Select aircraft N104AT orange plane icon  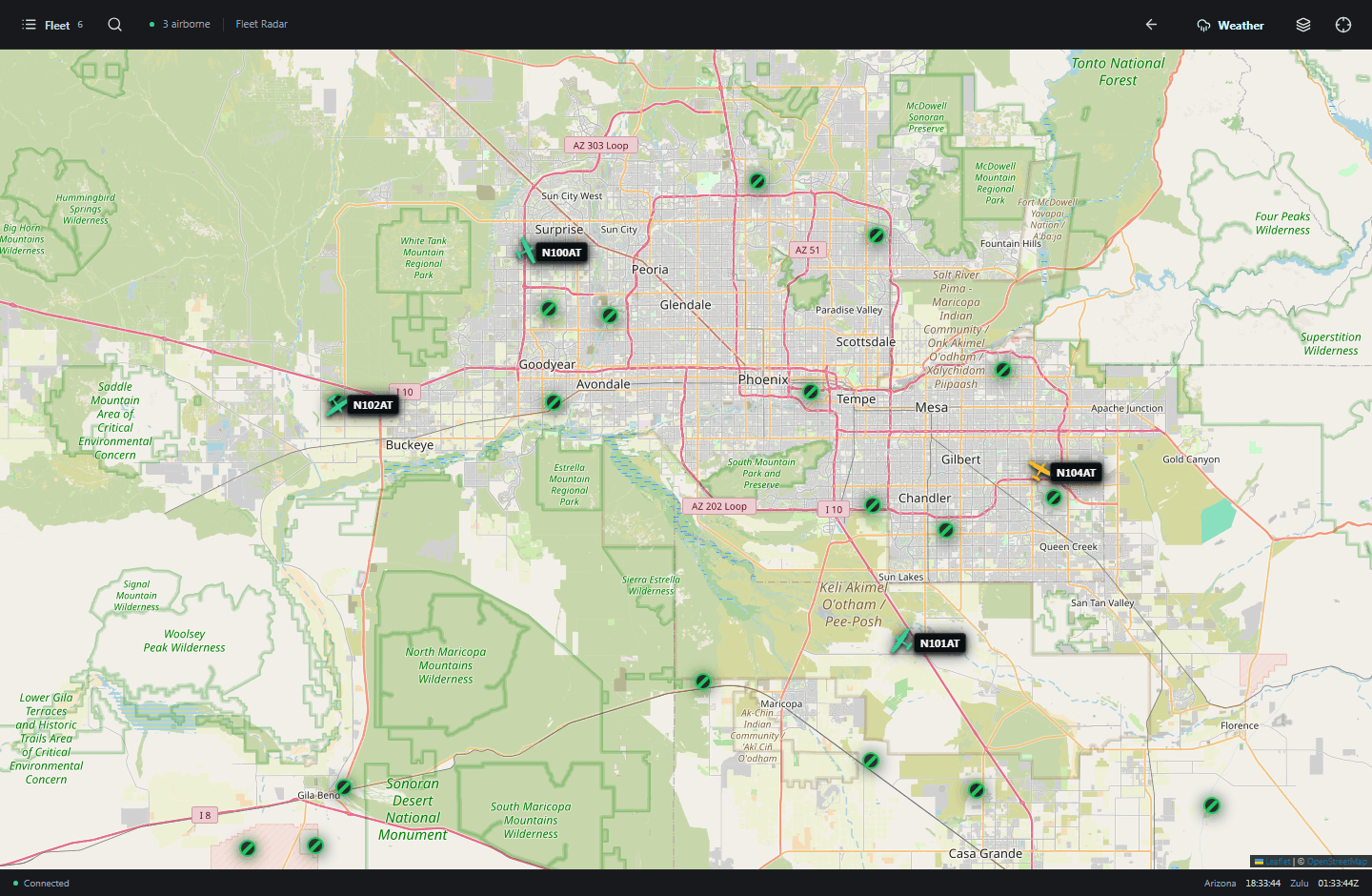point(1039,471)
